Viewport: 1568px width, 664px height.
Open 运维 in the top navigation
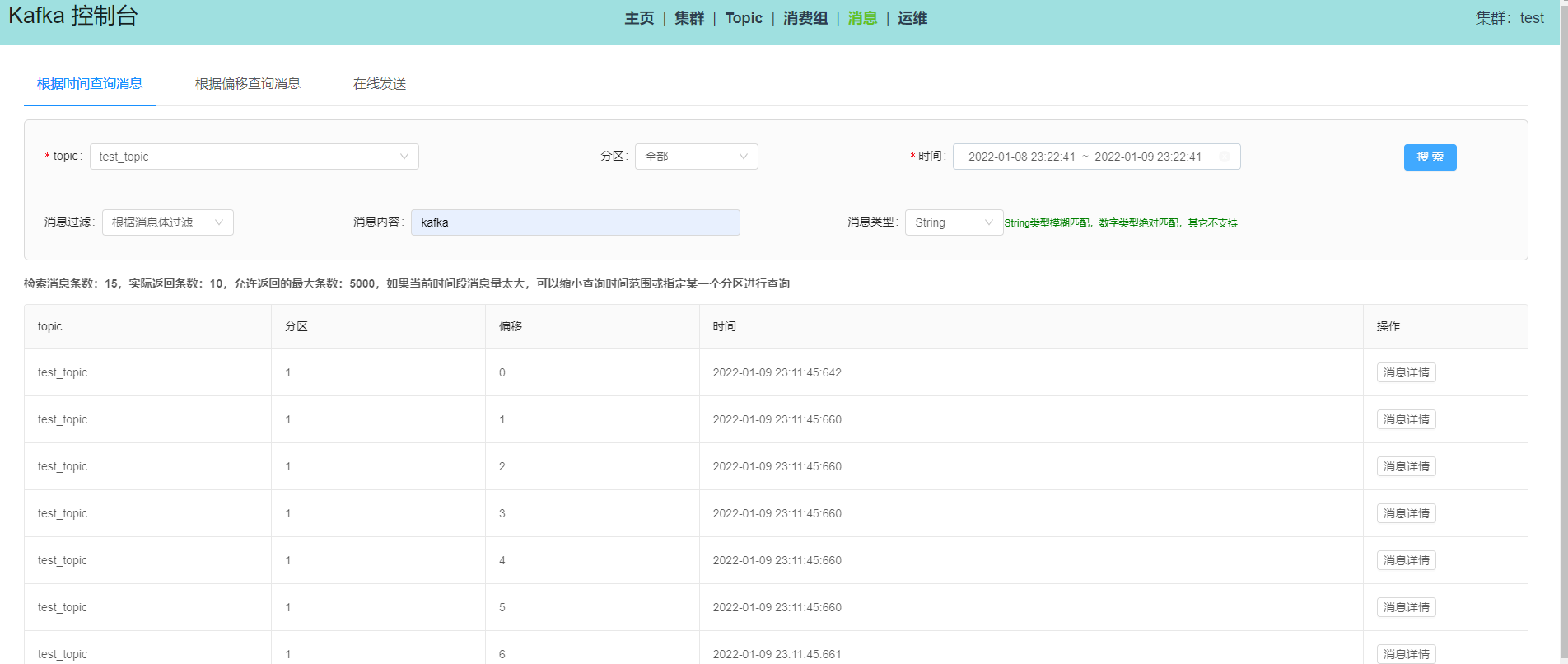tap(912, 18)
